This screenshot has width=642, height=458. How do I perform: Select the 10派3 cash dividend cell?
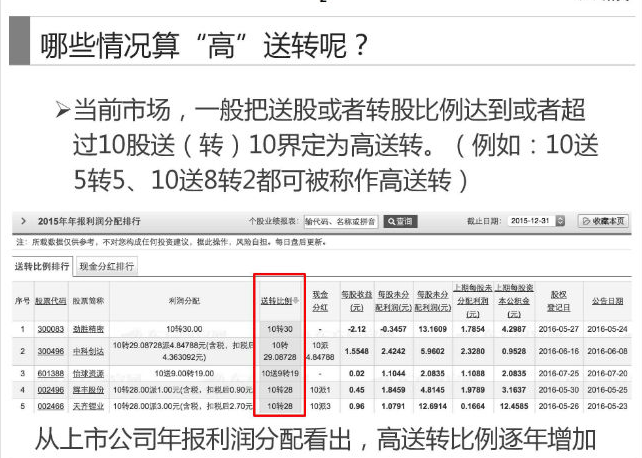pyautogui.click(x=320, y=406)
